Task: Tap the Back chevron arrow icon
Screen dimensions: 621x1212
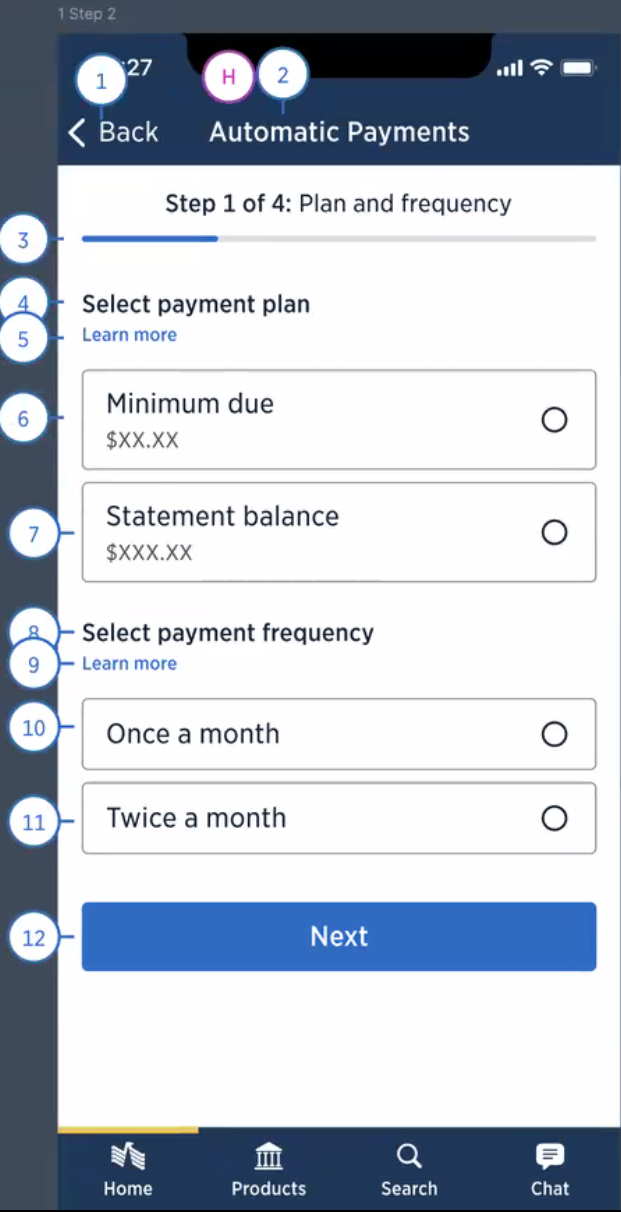Action: click(x=77, y=133)
